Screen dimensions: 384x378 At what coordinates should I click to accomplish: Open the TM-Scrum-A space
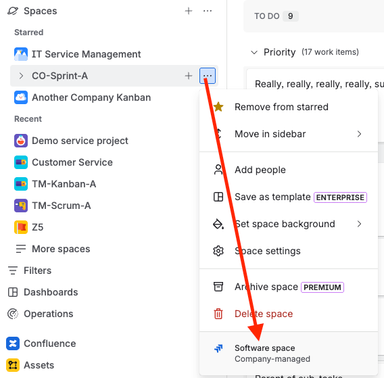click(x=61, y=206)
